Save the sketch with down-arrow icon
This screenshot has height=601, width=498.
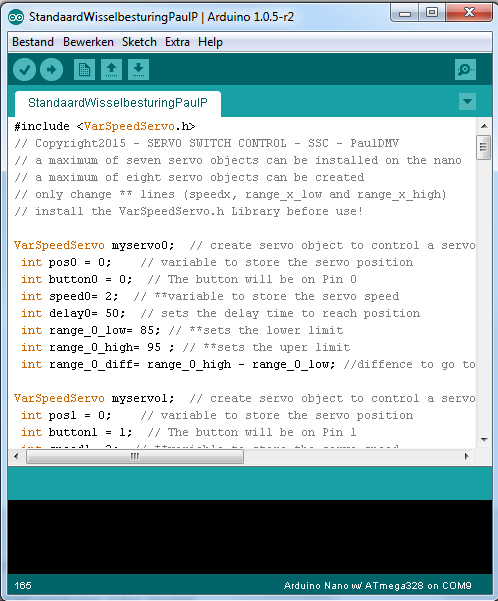(x=138, y=70)
